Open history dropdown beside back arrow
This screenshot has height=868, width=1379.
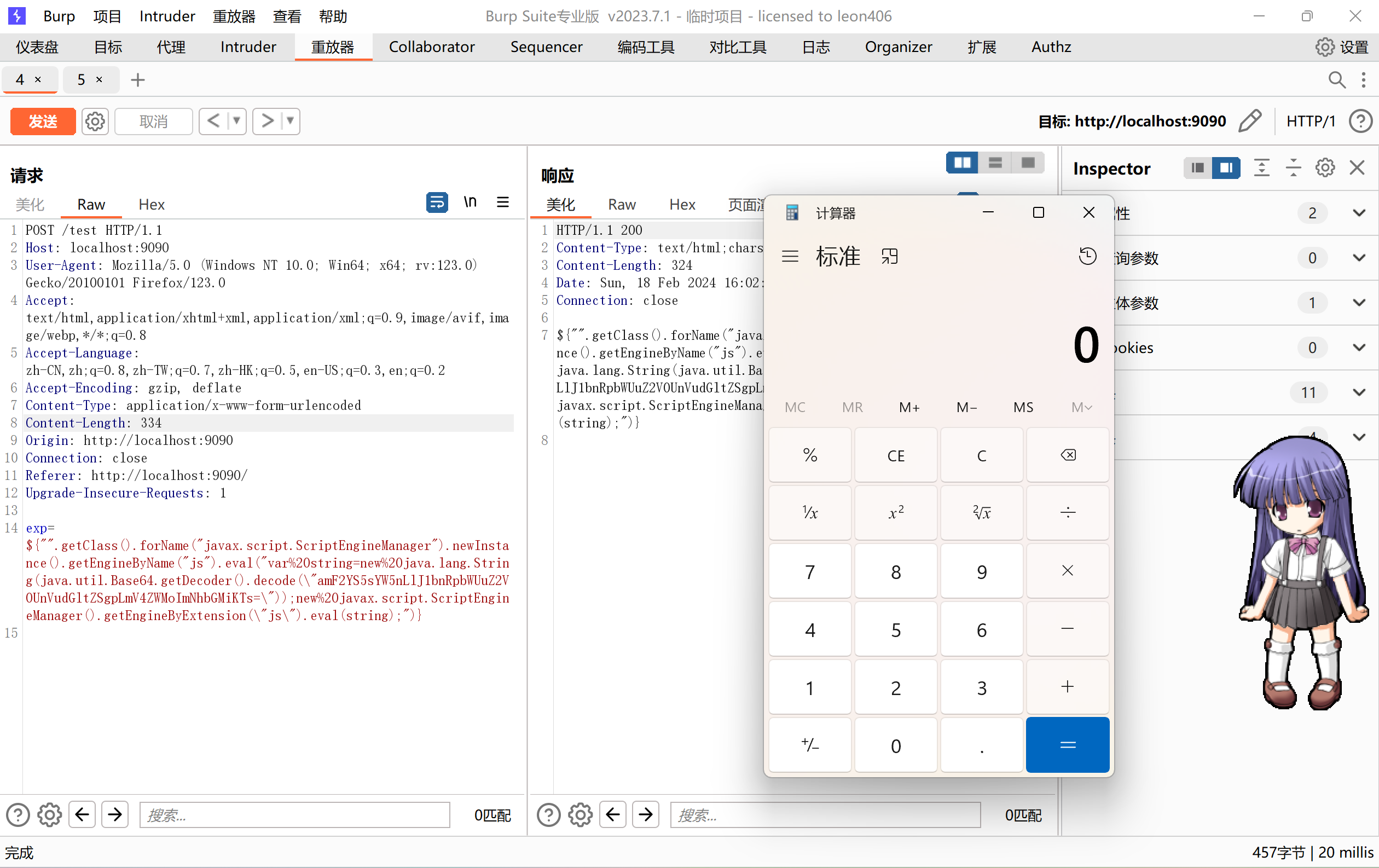pos(236,121)
